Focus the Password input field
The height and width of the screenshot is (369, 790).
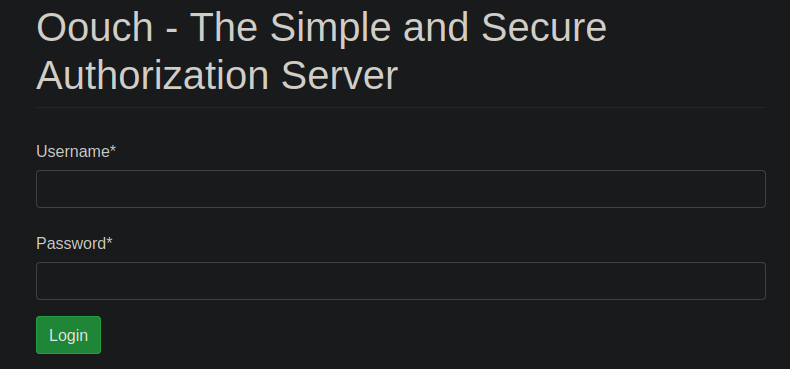coord(401,281)
